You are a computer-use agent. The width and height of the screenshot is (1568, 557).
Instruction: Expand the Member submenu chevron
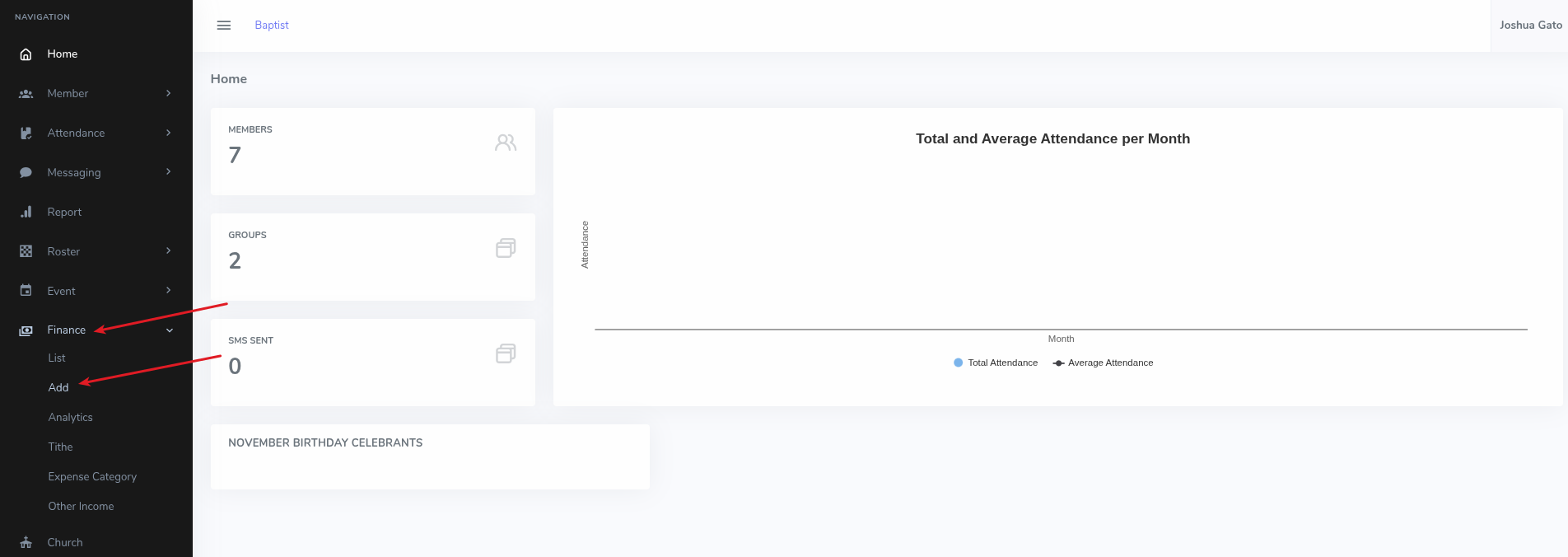(169, 93)
